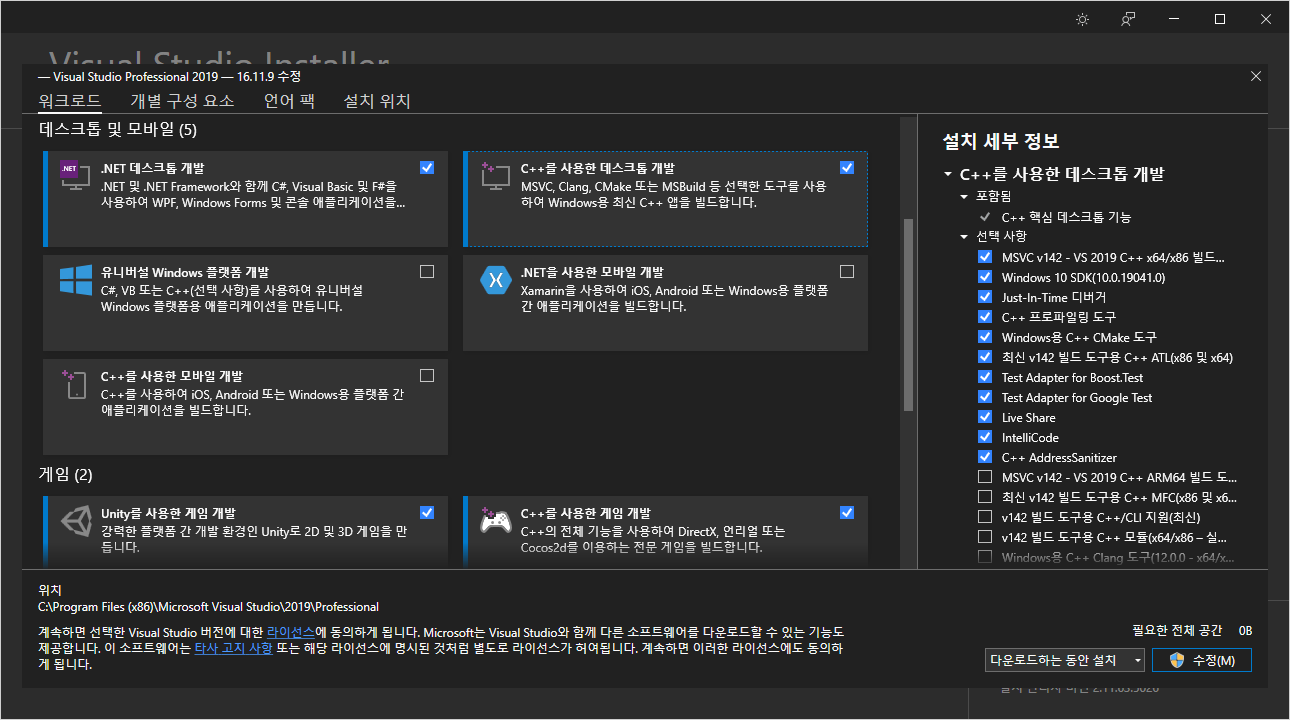This screenshot has width=1290, height=720.
Task: Uncheck the C++를 사용한 게임 개발 checkbox
Action: 847,512
